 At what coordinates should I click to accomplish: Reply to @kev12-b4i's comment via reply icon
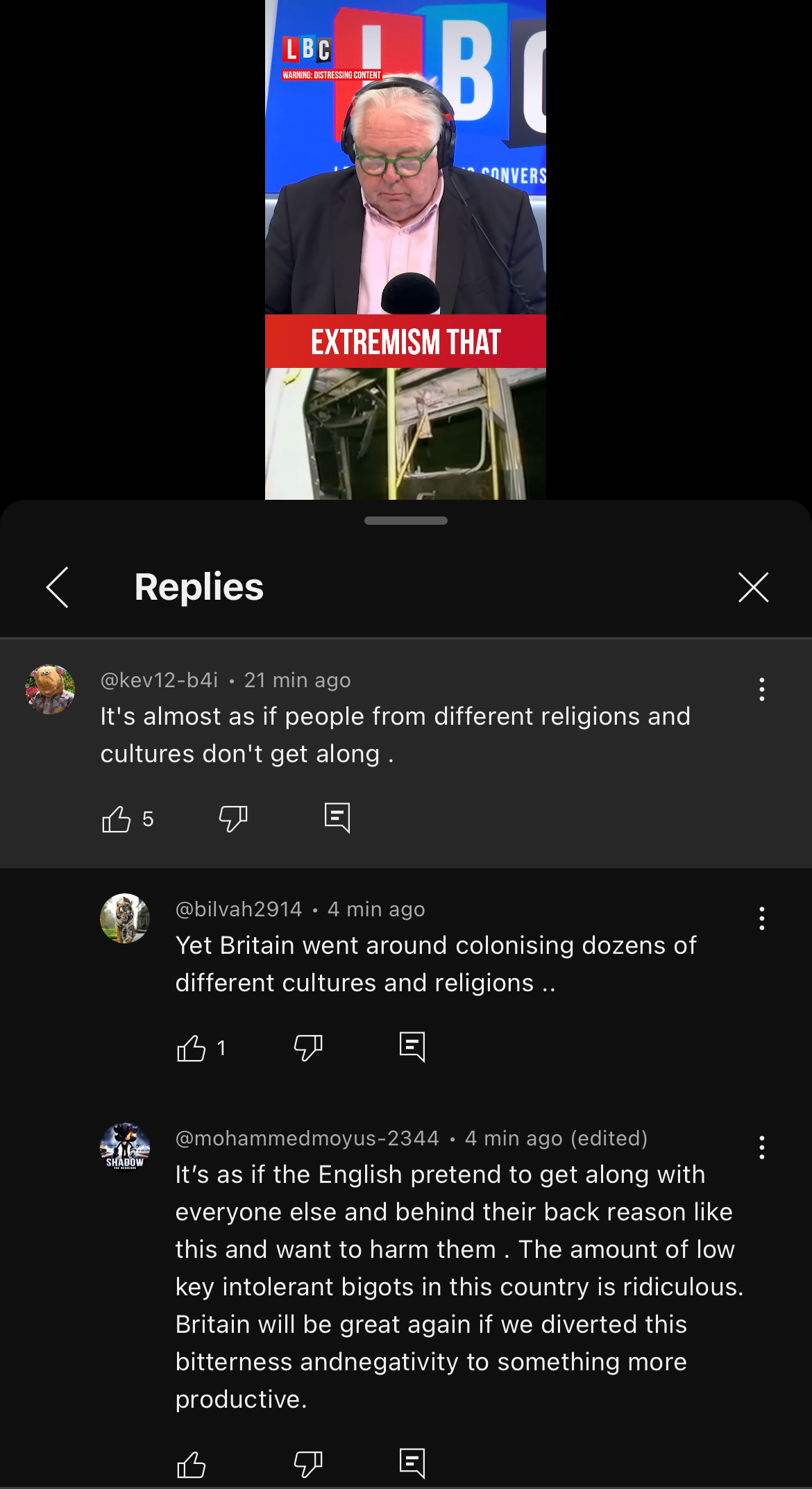pyautogui.click(x=337, y=818)
